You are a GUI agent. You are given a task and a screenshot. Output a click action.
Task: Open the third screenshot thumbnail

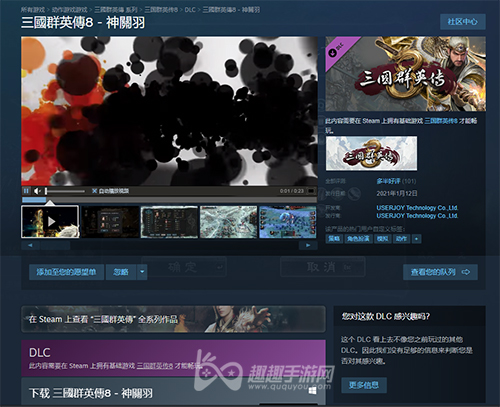click(169, 222)
